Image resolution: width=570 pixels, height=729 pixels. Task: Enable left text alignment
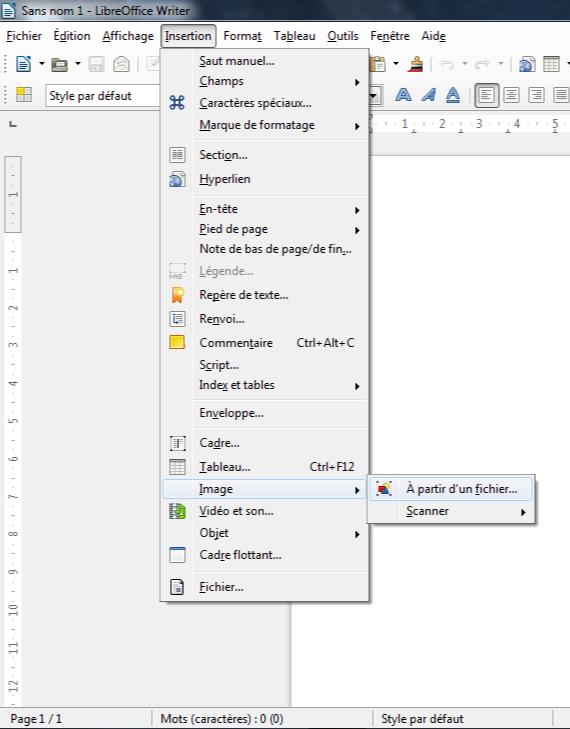(x=486, y=95)
